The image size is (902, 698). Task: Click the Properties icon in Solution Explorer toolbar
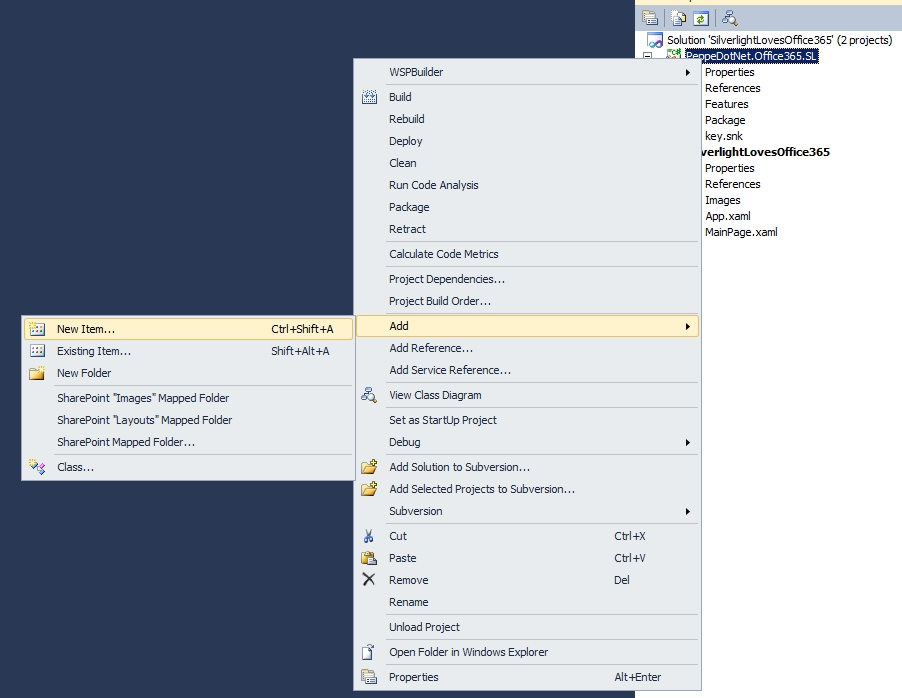point(650,18)
